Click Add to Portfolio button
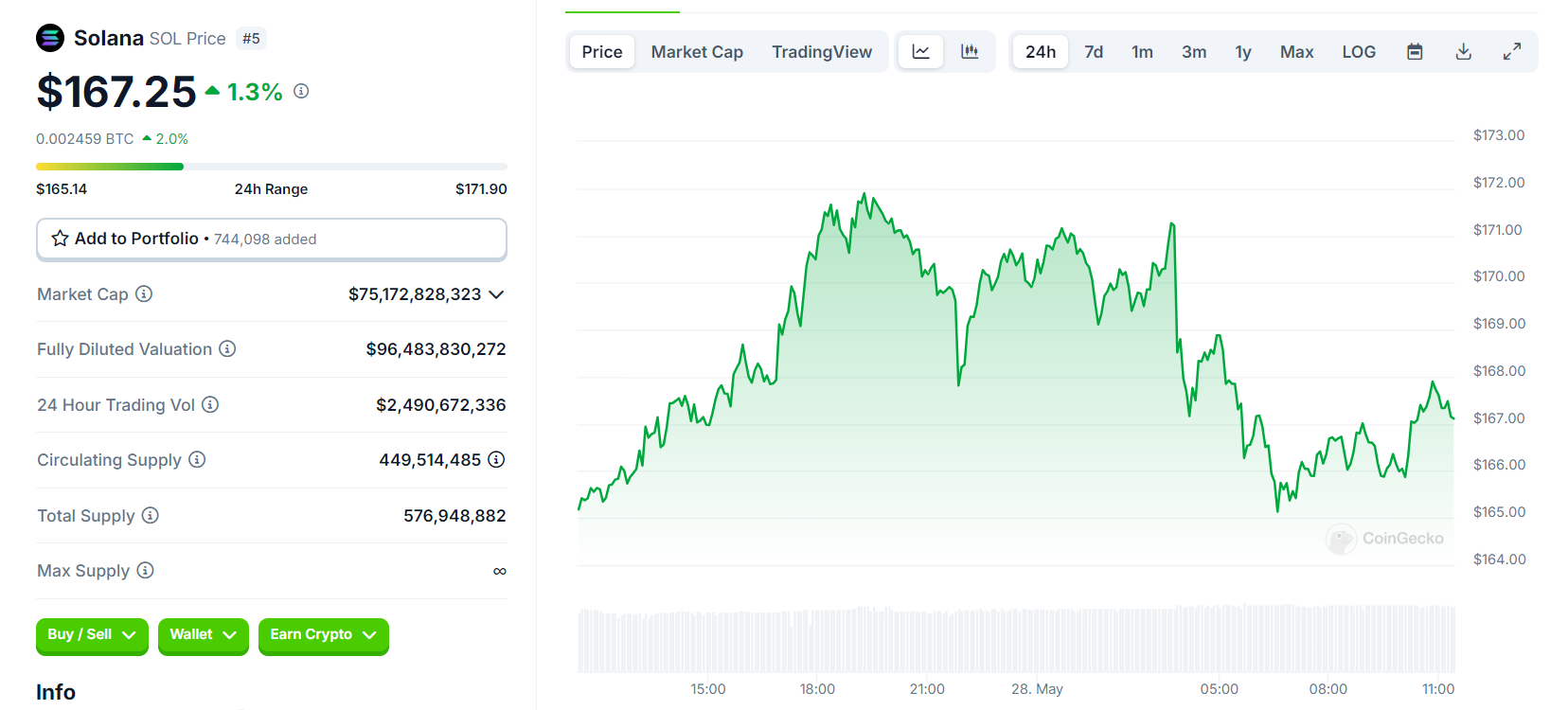The height and width of the screenshot is (710, 1568). 272,240
